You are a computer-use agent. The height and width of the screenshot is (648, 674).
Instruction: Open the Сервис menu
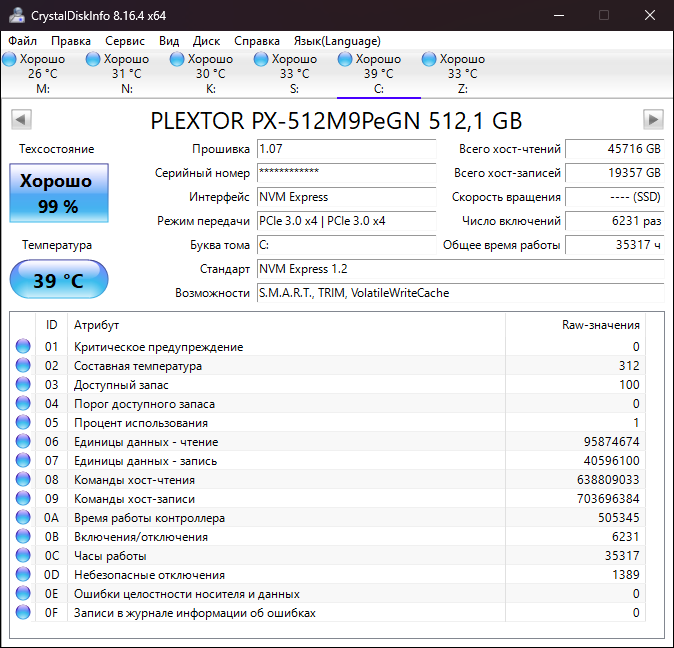pyautogui.click(x=125, y=41)
